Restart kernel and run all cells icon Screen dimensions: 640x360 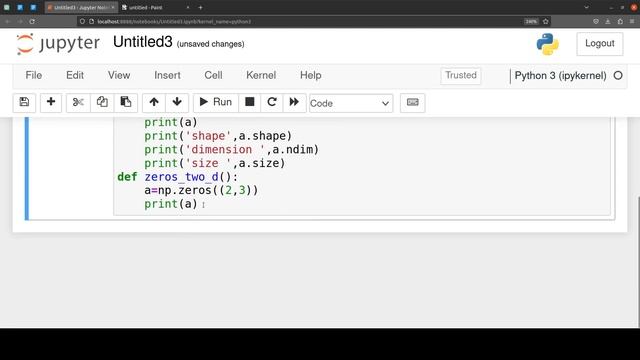point(294,102)
